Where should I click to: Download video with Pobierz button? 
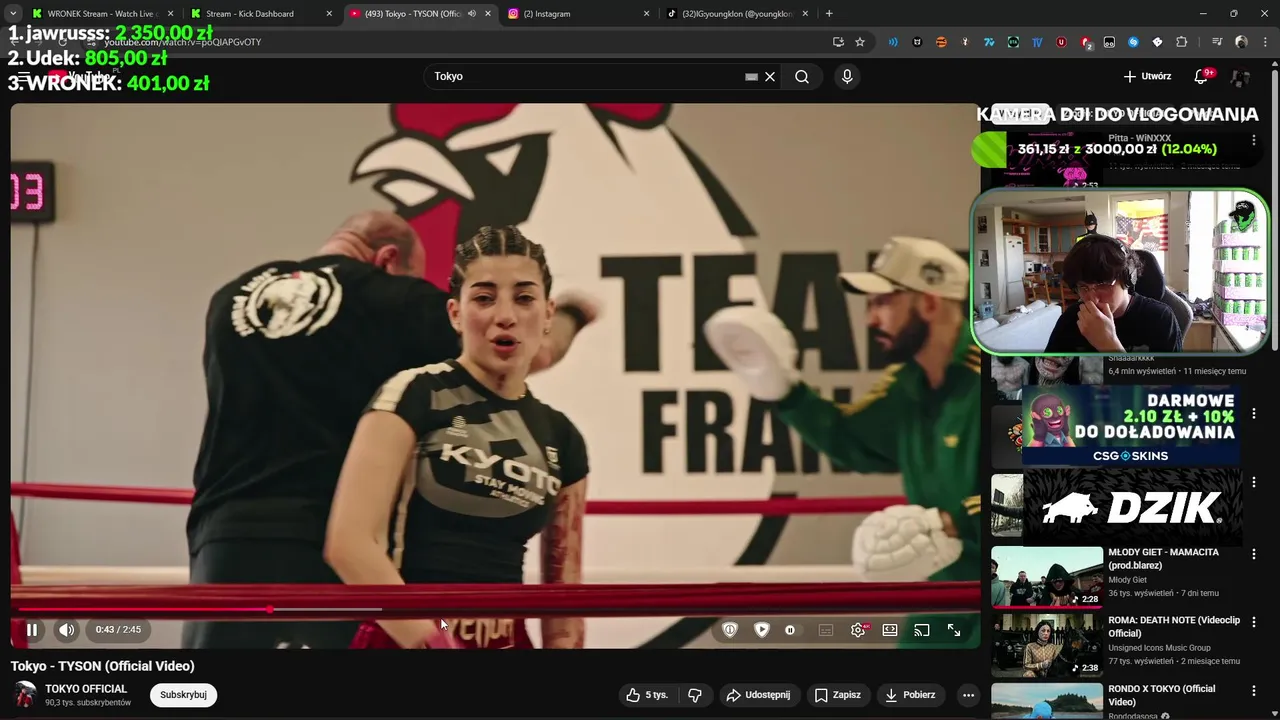pyautogui.click(x=910, y=695)
